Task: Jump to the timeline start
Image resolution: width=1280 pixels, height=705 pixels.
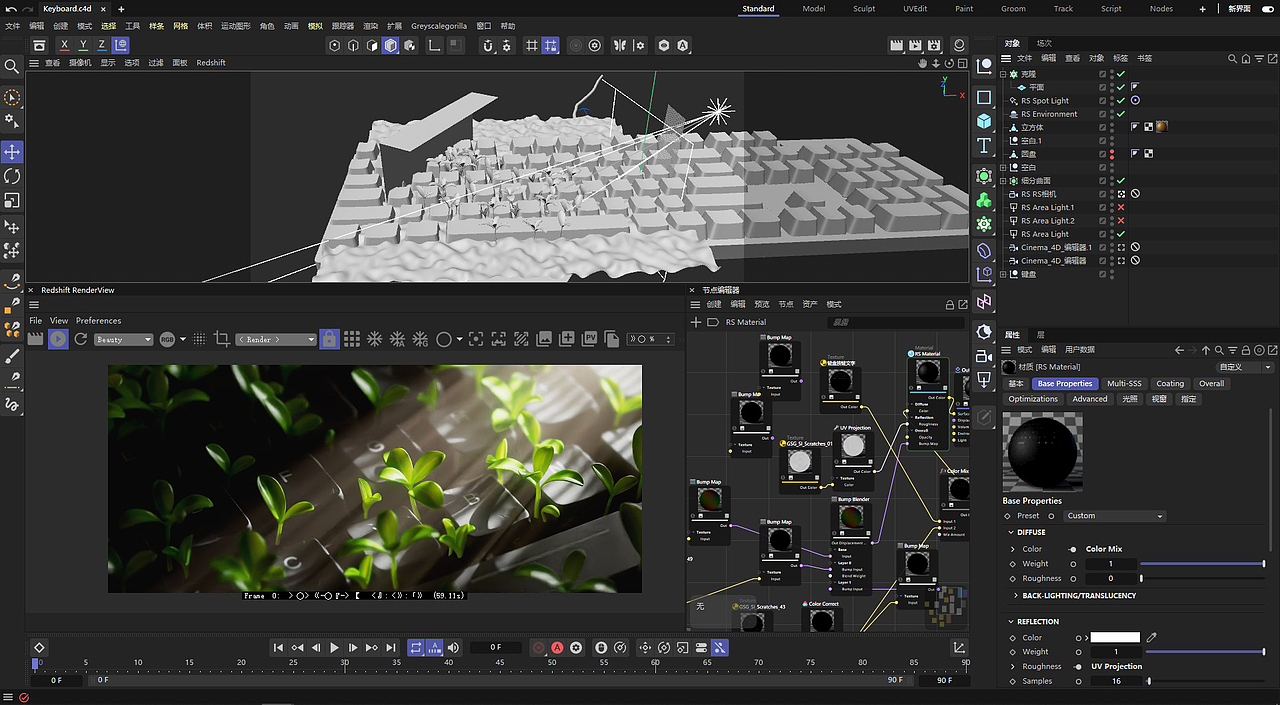Action: coord(278,648)
